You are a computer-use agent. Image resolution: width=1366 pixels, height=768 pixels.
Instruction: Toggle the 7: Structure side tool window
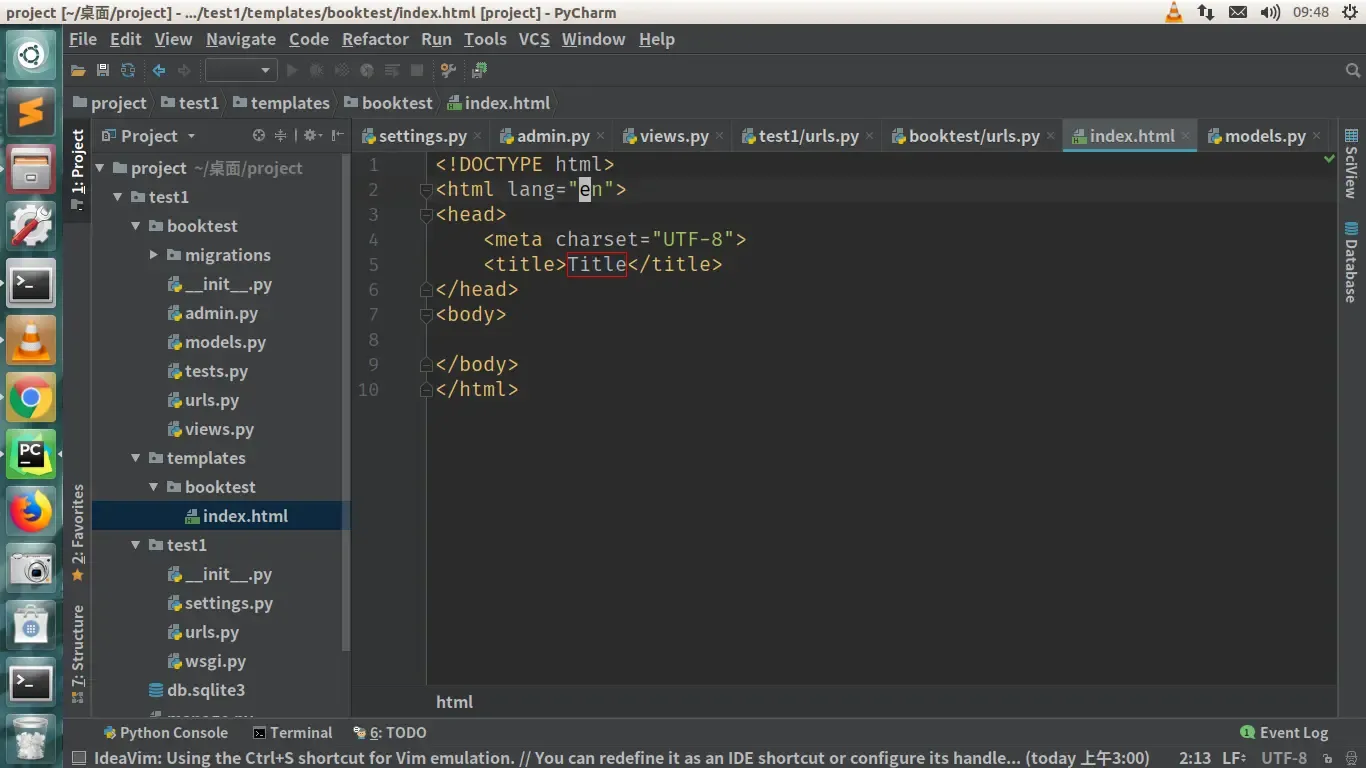pos(78,654)
